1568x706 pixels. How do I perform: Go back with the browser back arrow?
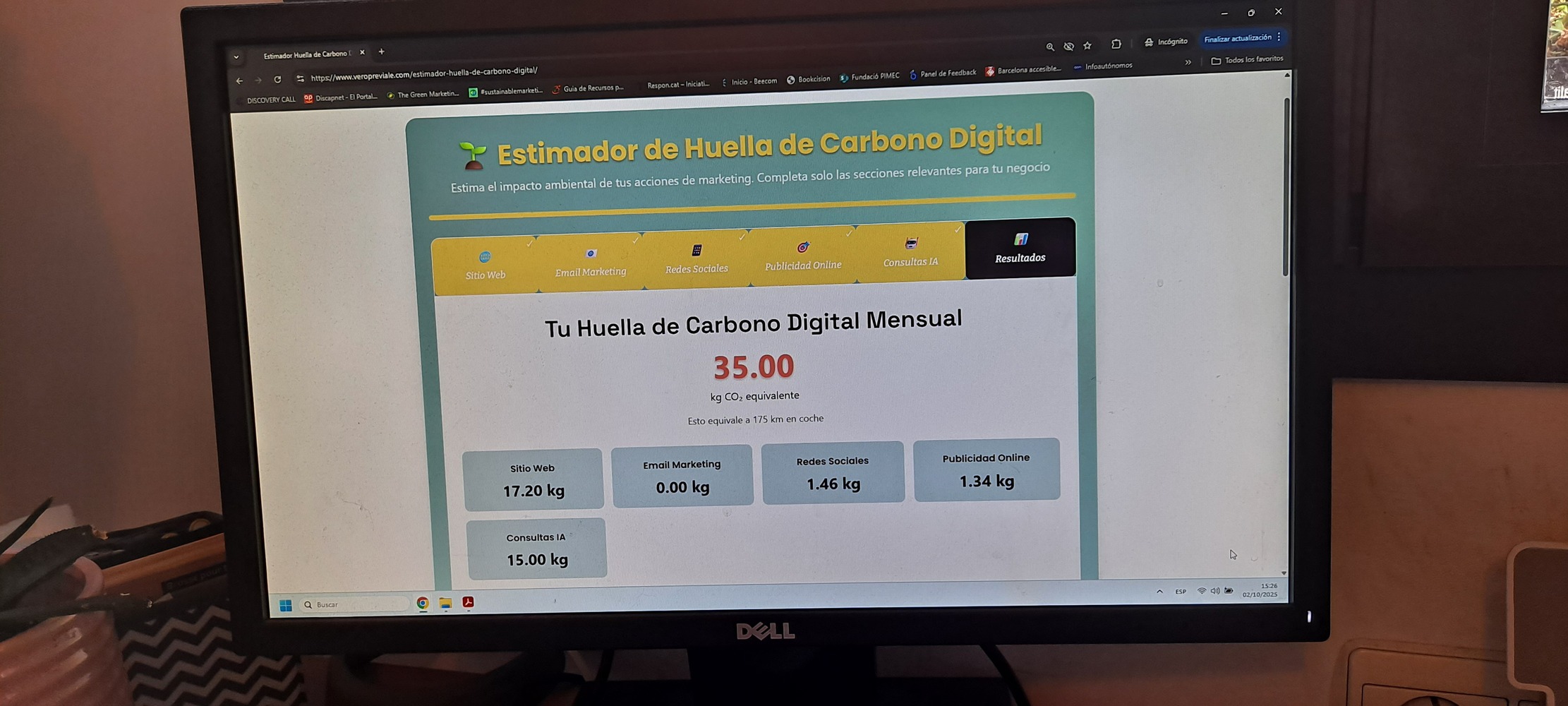[239, 81]
